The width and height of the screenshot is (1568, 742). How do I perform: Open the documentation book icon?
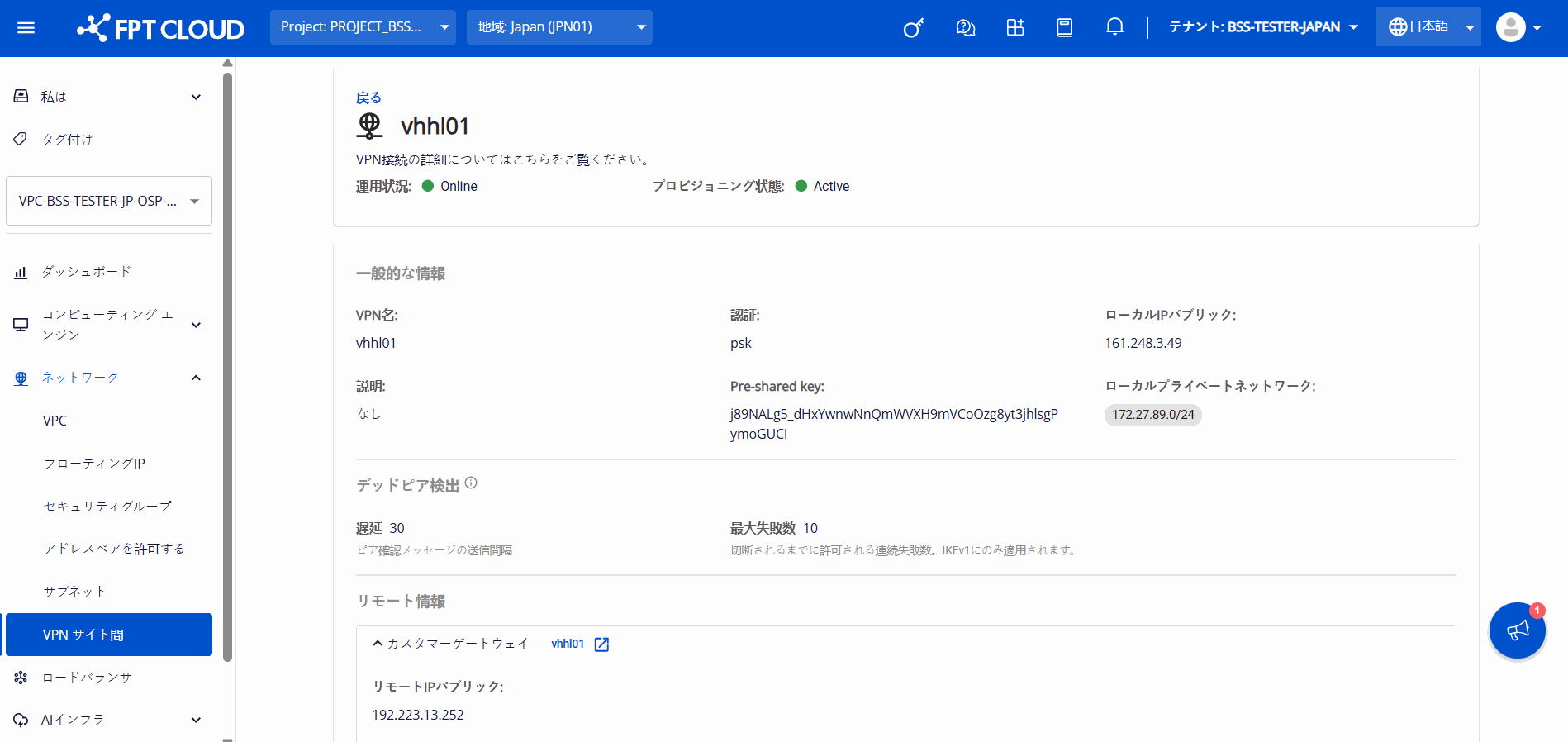point(1065,28)
